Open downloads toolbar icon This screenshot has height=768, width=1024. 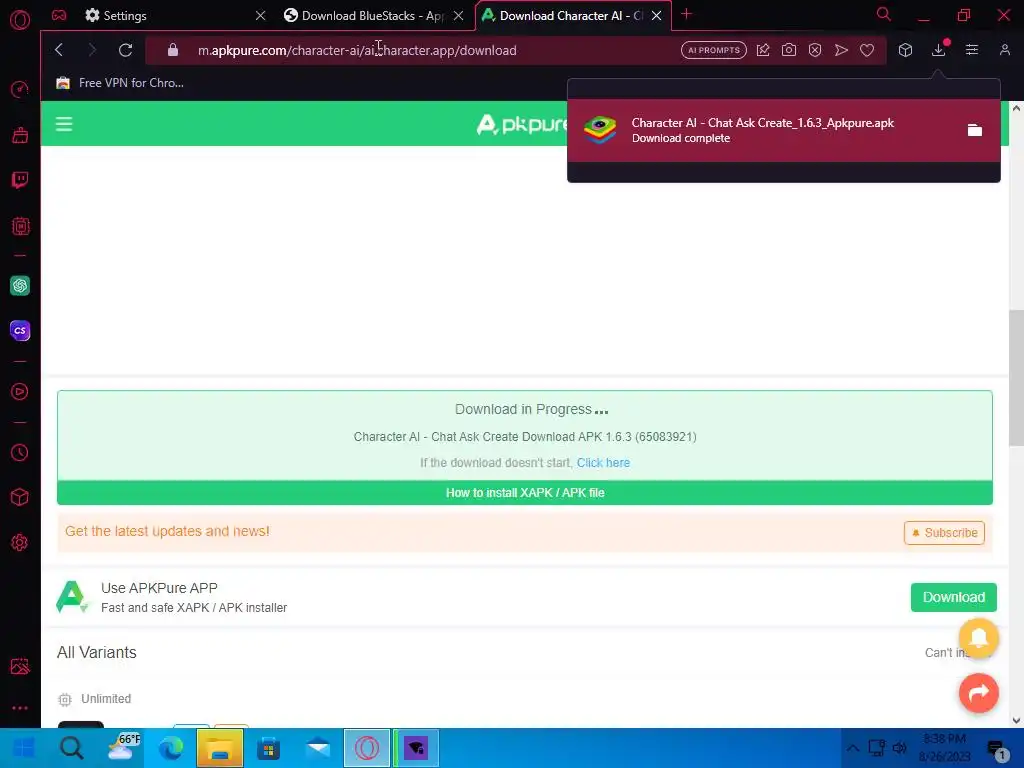click(938, 50)
